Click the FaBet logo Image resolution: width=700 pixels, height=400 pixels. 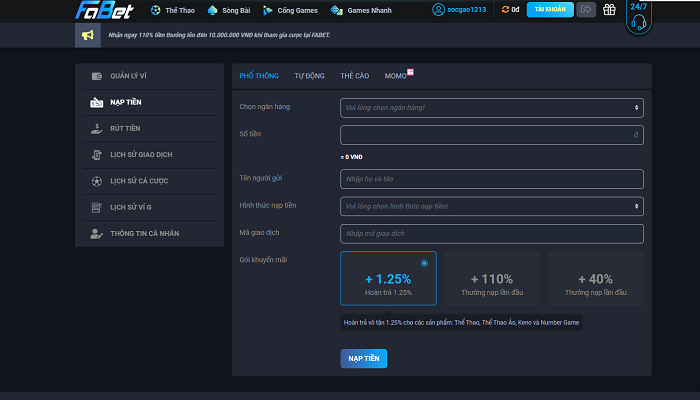[105, 10]
